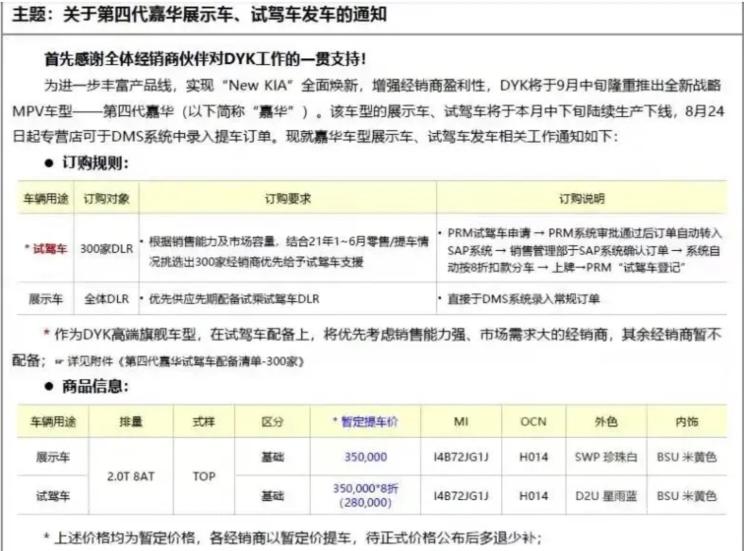Click the 订购对象 column header
744x551 pixels.
coord(106,199)
